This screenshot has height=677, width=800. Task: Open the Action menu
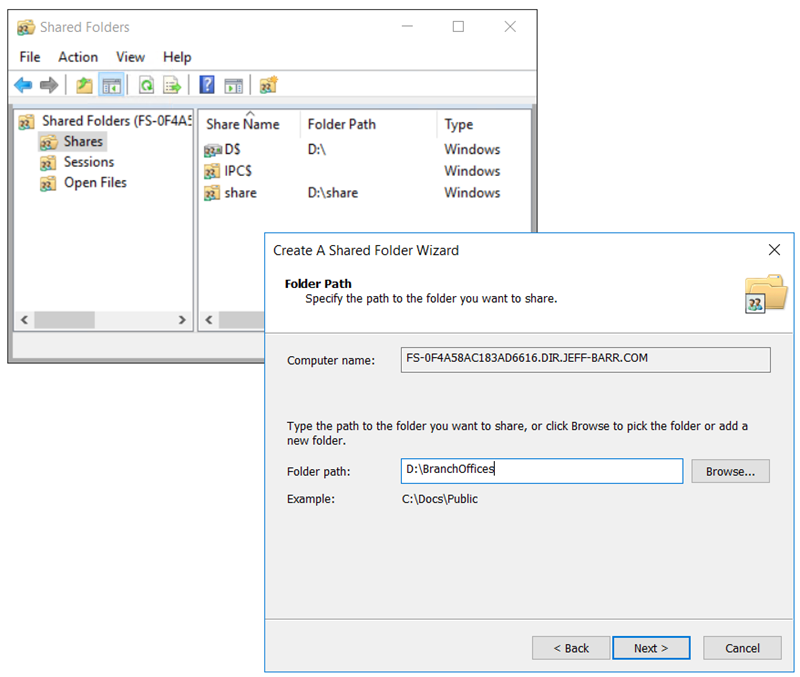[78, 57]
